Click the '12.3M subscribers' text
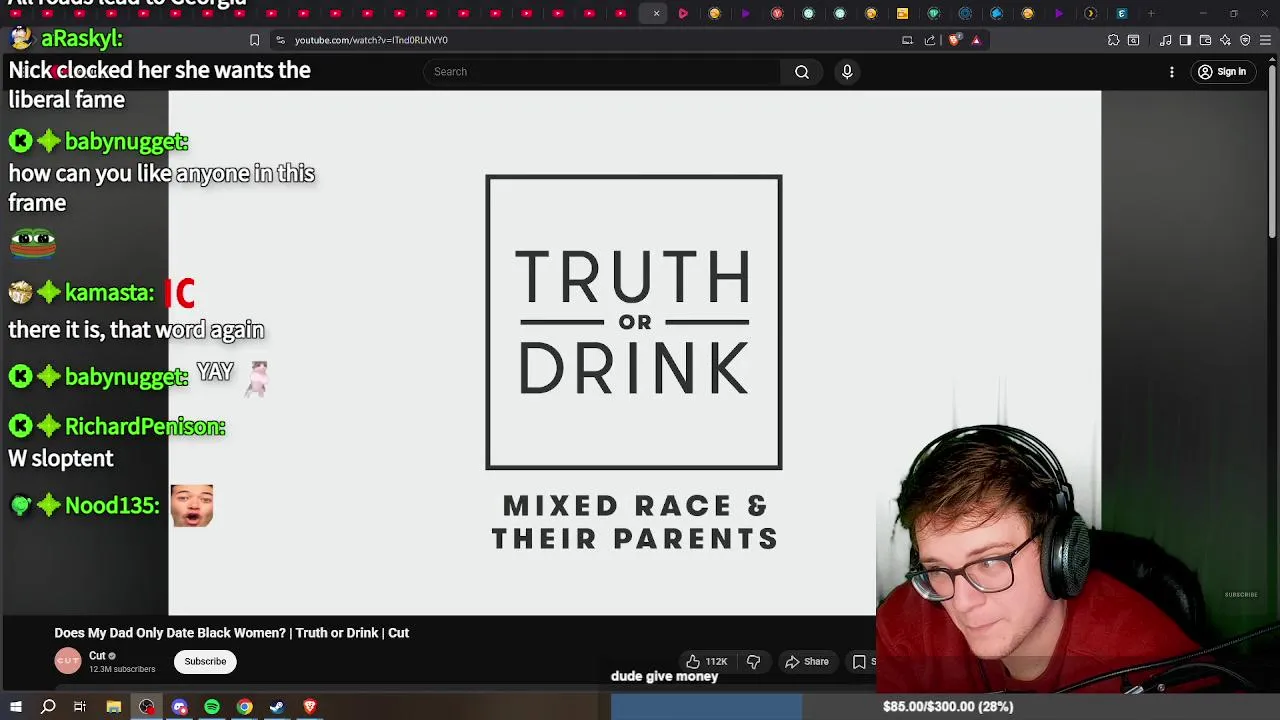This screenshot has height=720, width=1280. pos(122,669)
